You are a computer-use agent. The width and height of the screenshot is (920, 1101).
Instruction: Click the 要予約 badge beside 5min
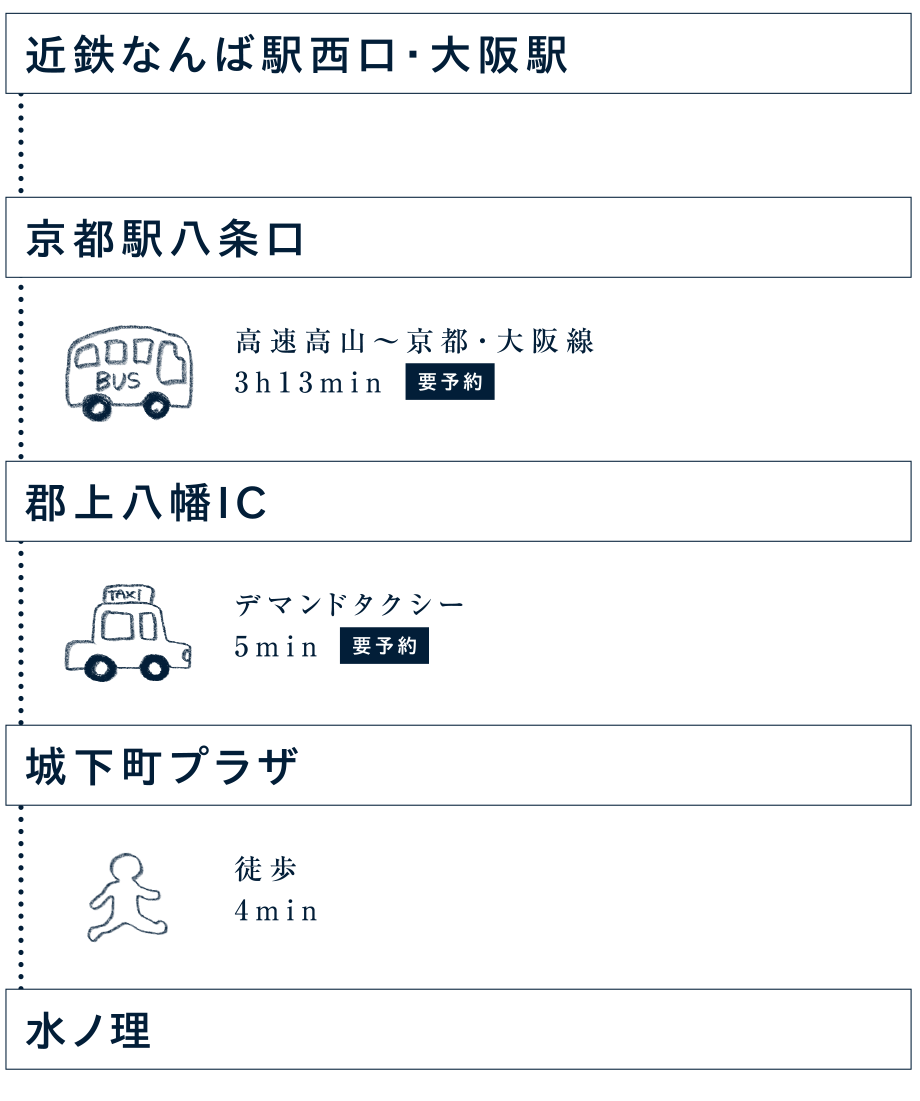pyautogui.click(x=384, y=645)
